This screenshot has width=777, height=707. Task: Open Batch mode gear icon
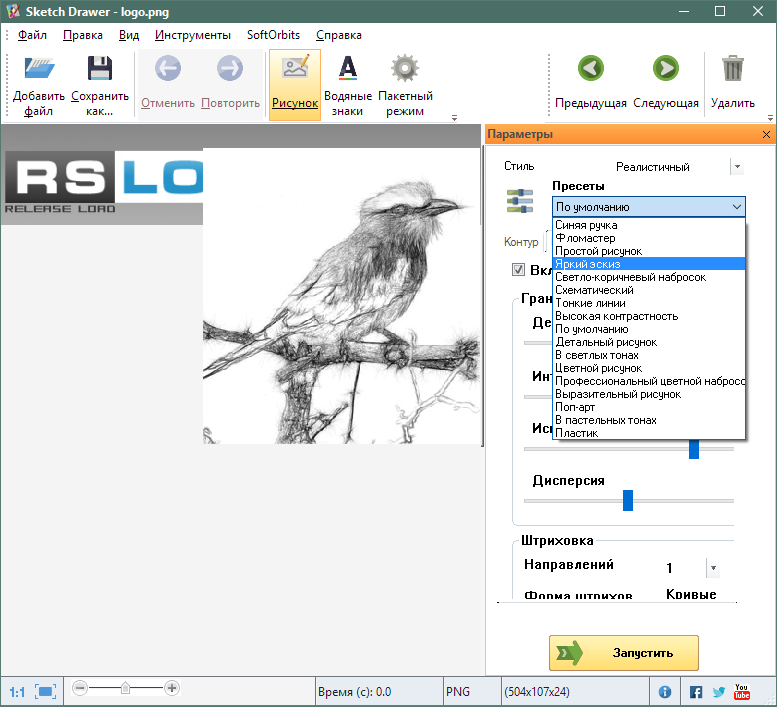(404, 69)
